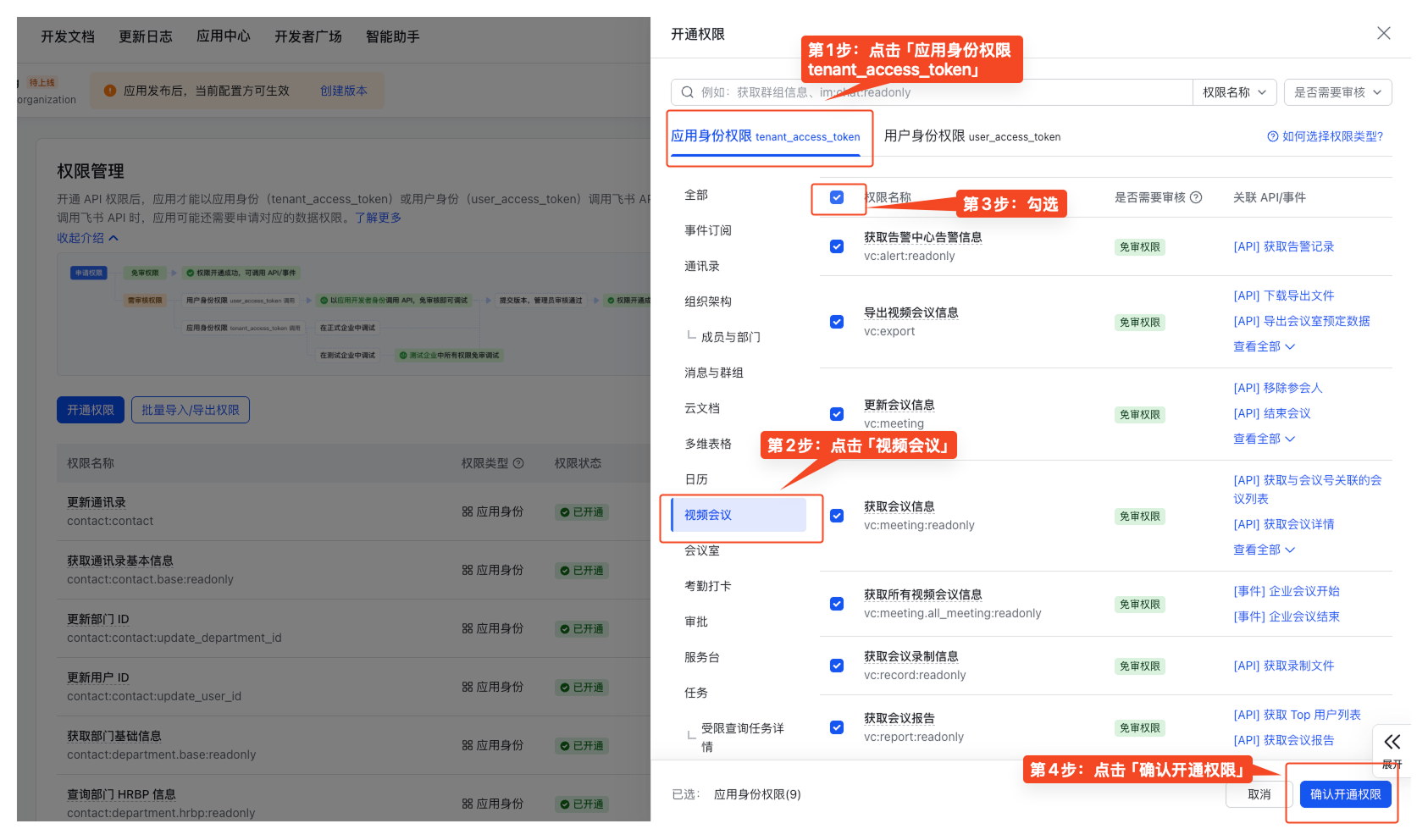Click the info icon next to 权限类型 header
This screenshot has height=840, width=1428.
click(519, 463)
